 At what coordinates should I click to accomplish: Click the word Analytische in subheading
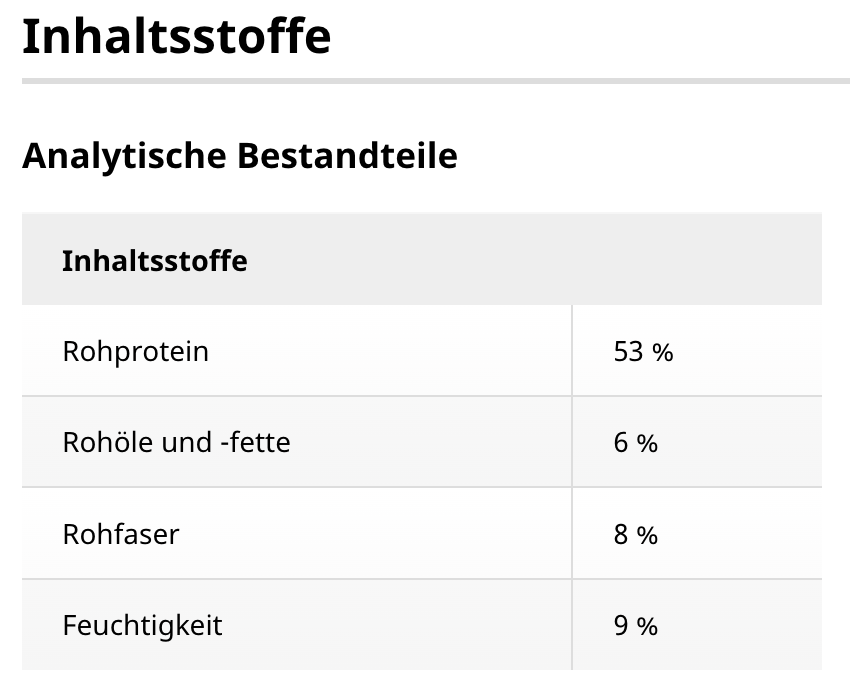[124, 156]
